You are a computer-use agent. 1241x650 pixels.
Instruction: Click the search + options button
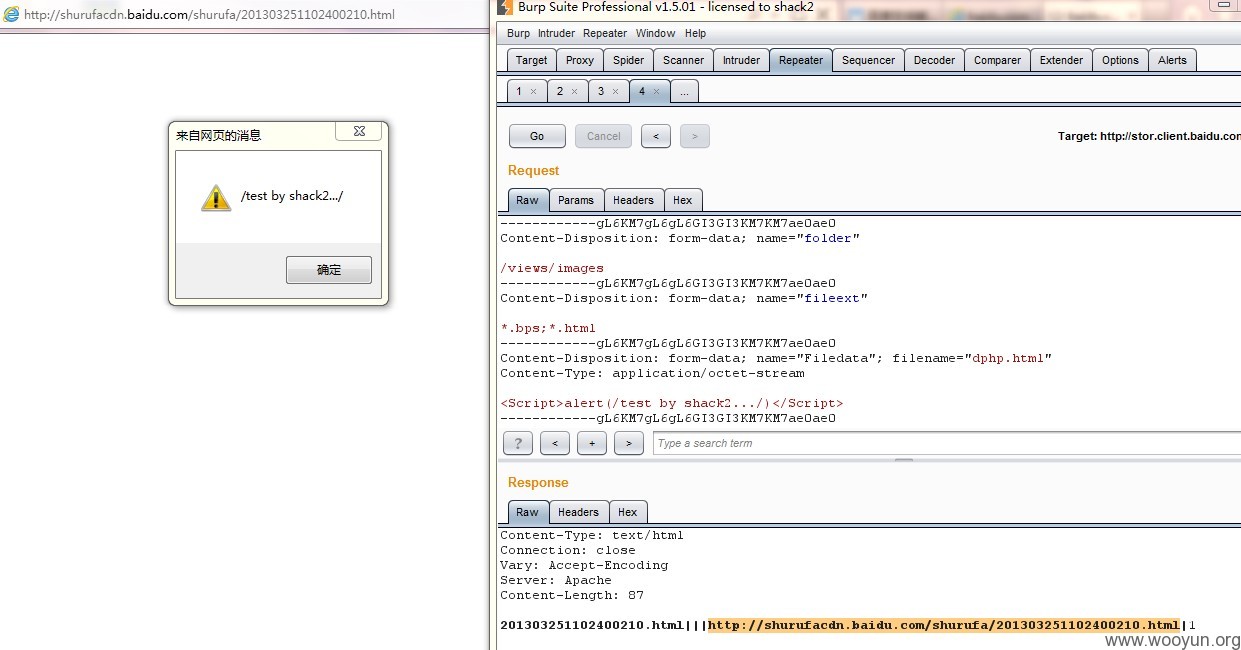point(592,443)
